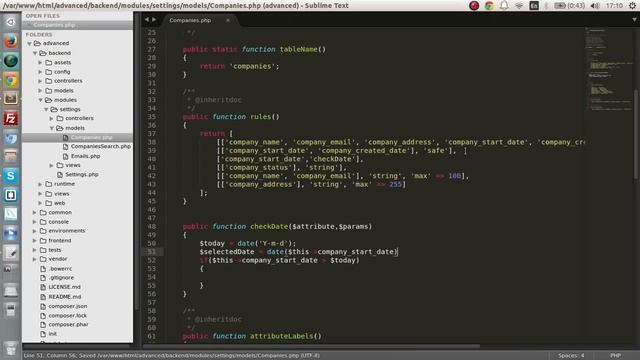Open composer.lock file

tap(67, 316)
